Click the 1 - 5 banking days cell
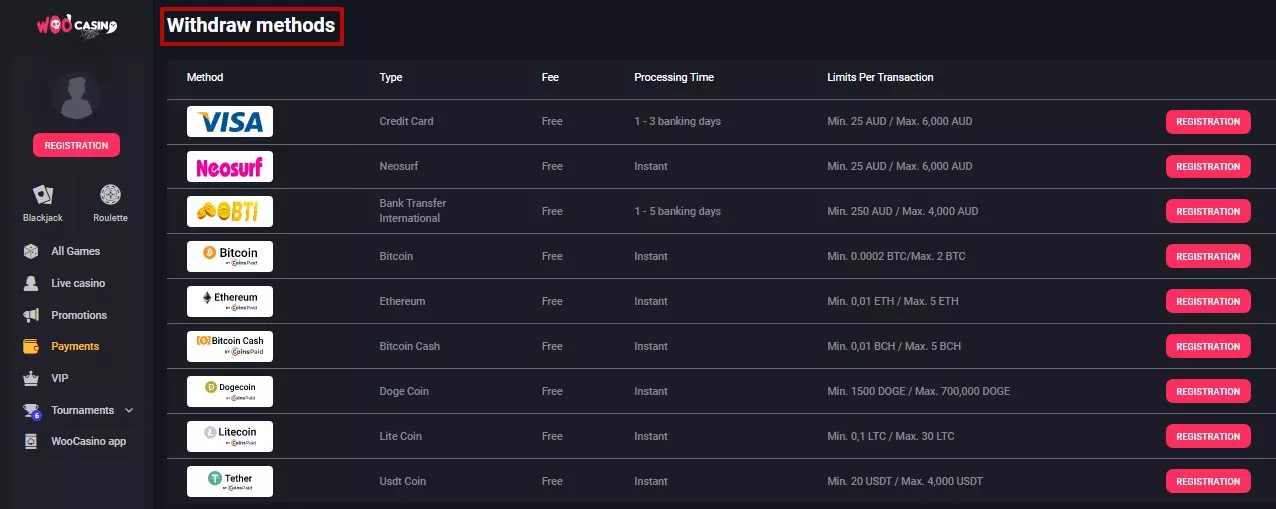Viewport: 1276px width, 509px height. (x=677, y=211)
